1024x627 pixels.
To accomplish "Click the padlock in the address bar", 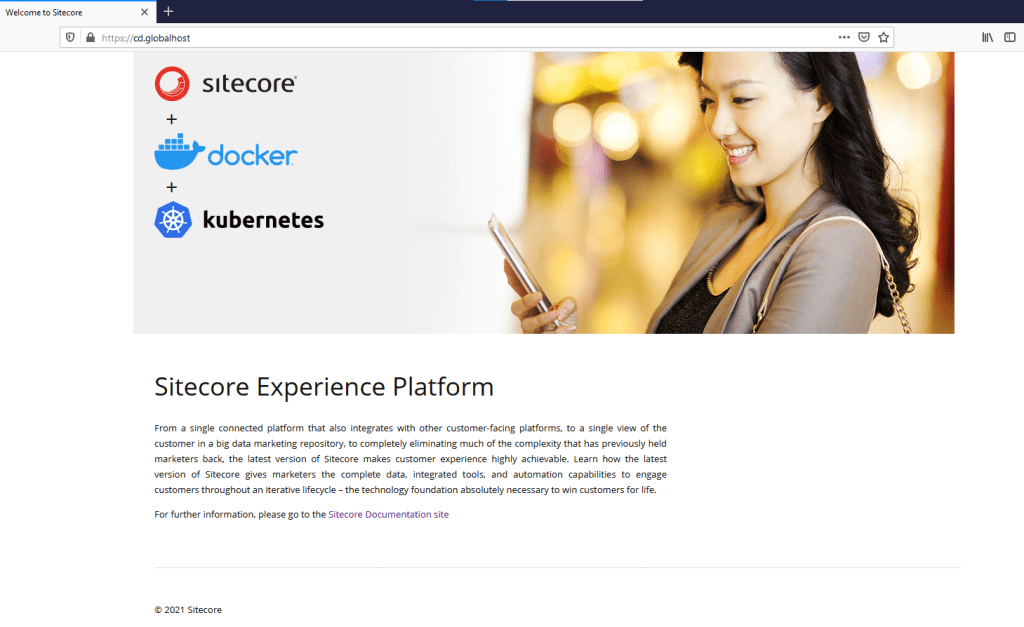I will [90, 36].
